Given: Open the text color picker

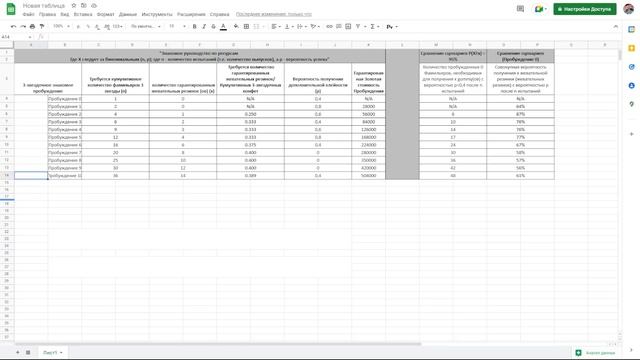Looking at the screenshot, I should 223,27.
